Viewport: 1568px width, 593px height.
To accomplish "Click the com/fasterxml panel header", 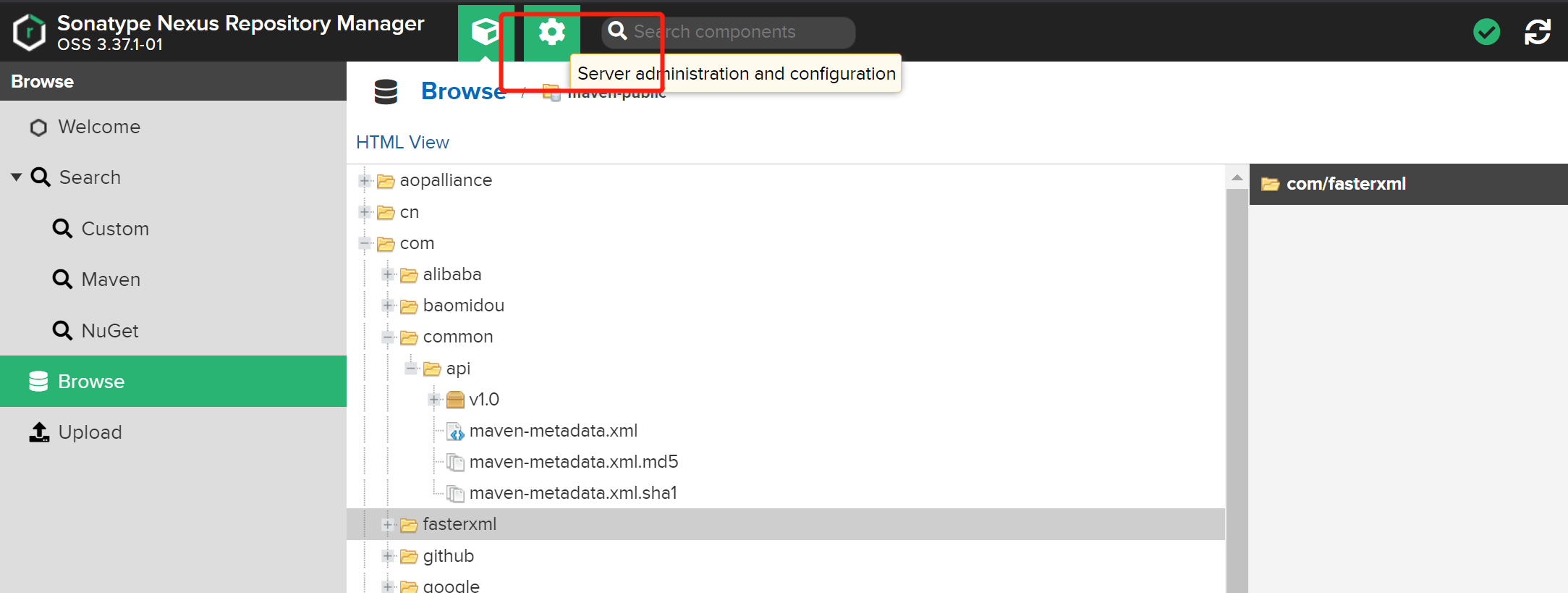I will [x=1409, y=184].
